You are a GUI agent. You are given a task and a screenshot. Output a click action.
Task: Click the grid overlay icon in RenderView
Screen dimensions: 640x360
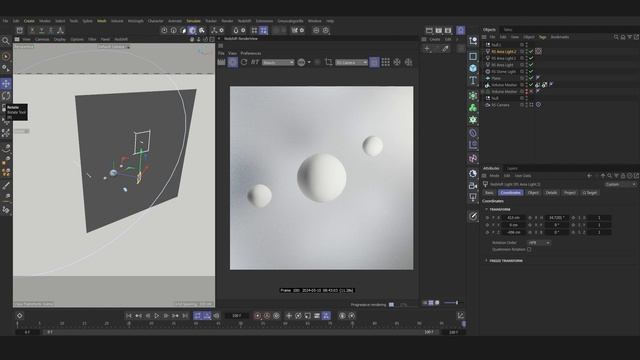pos(386,62)
